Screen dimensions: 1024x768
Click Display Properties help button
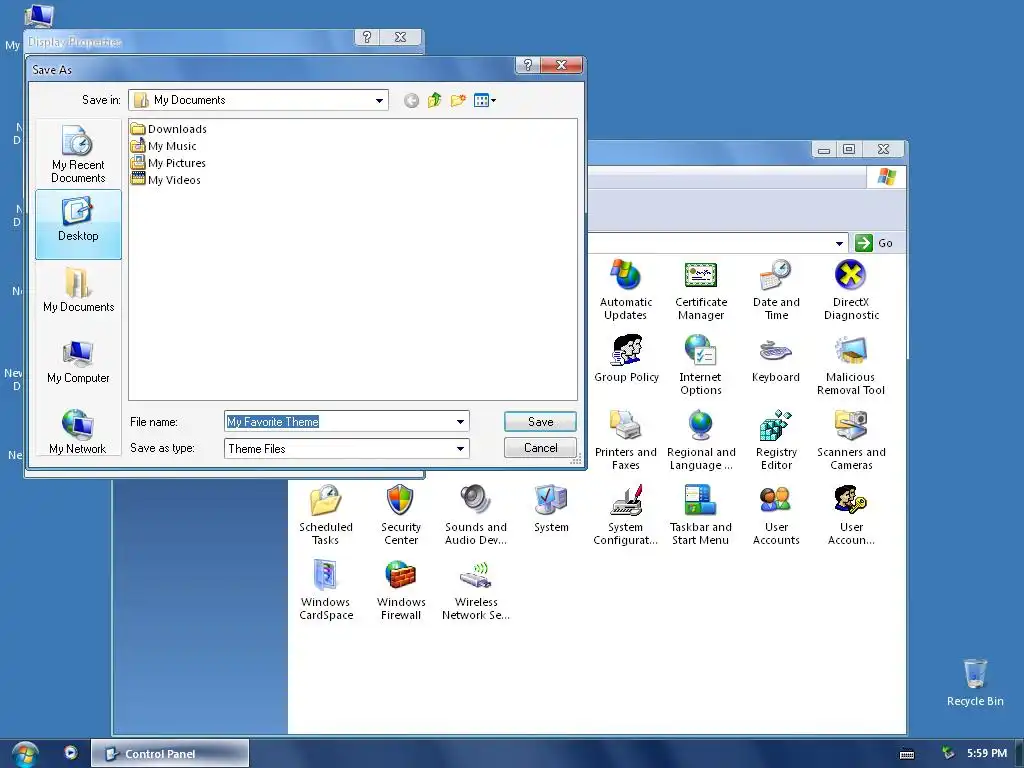[367, 37]
